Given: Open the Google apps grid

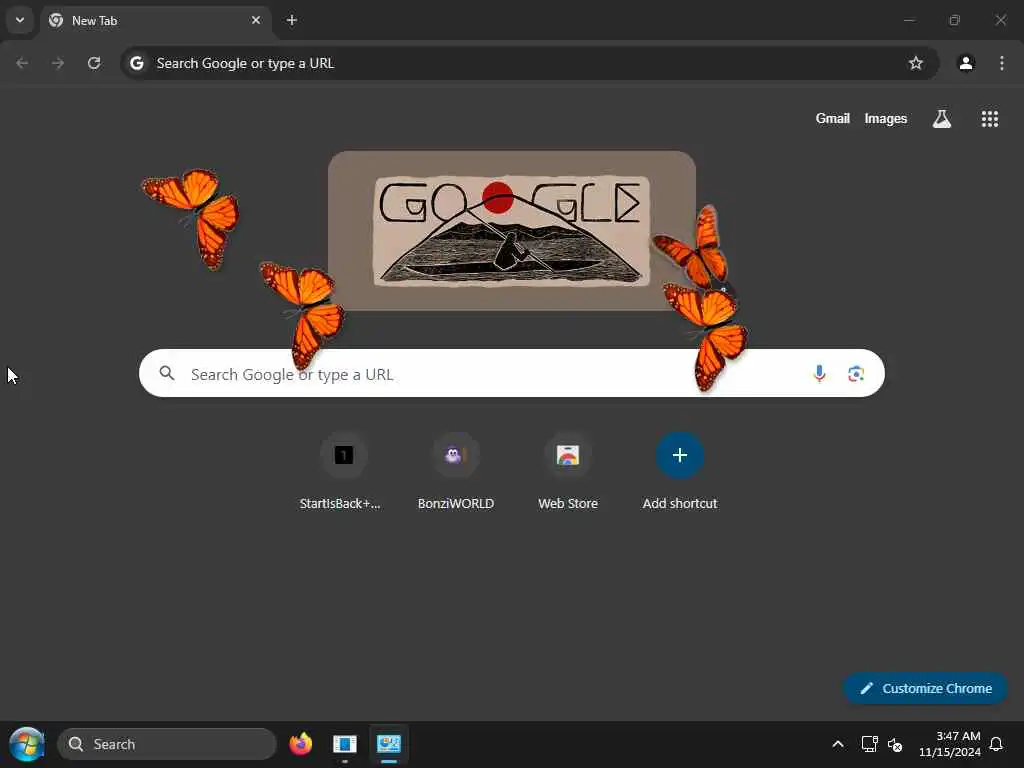Looking at the screenshot, I should 989,119.
